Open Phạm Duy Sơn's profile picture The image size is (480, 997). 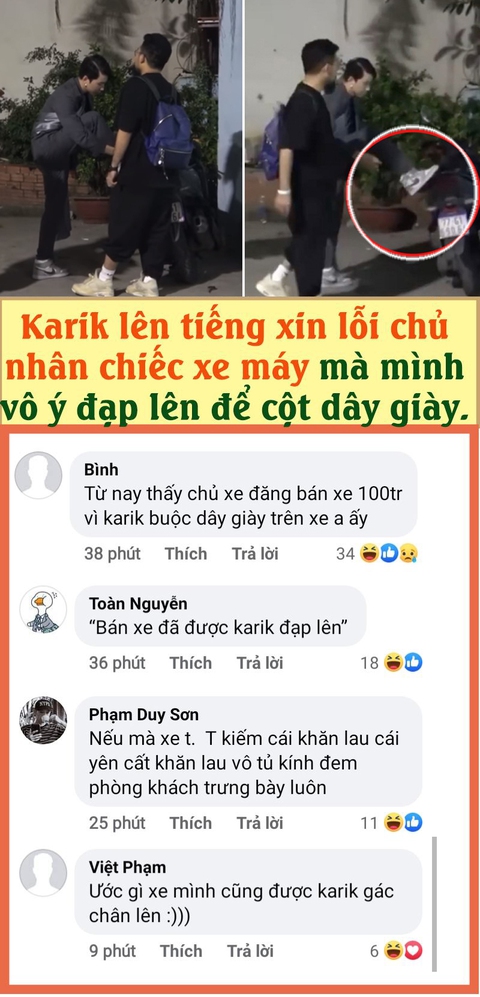coord(43,720)
